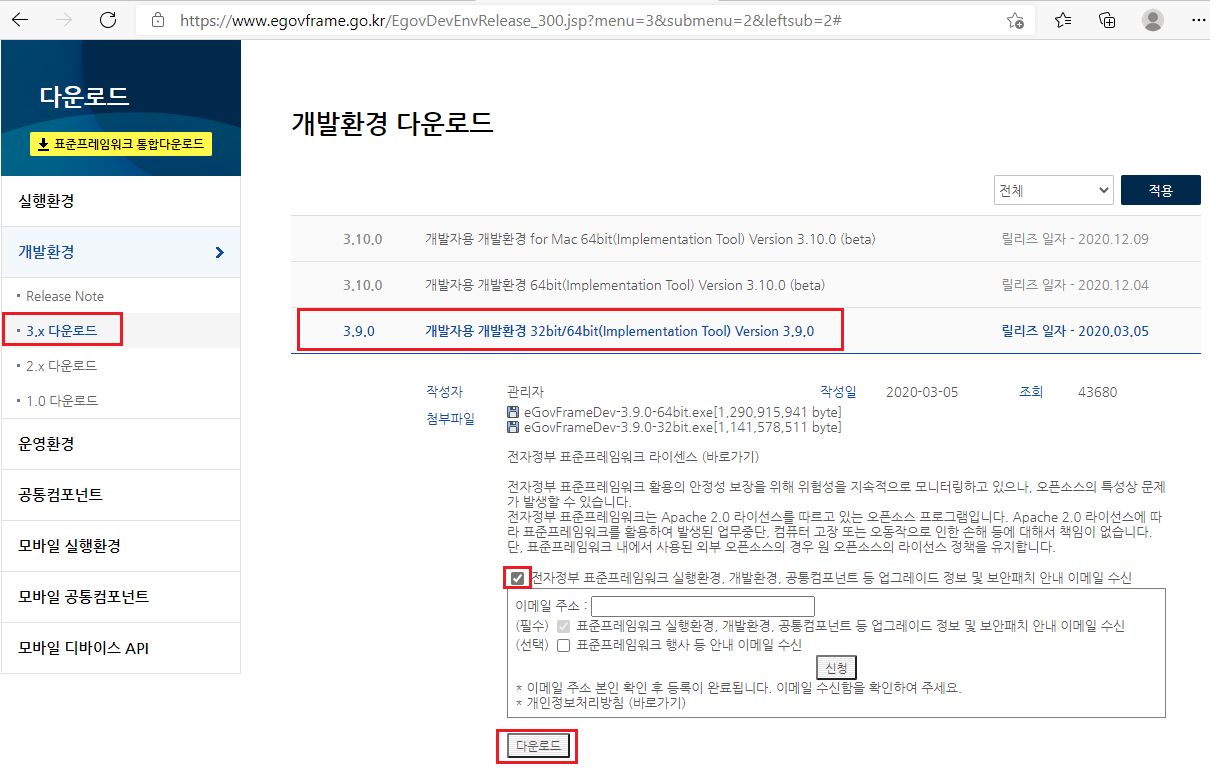Open 공통컴포넌트 in left menu

120,495
